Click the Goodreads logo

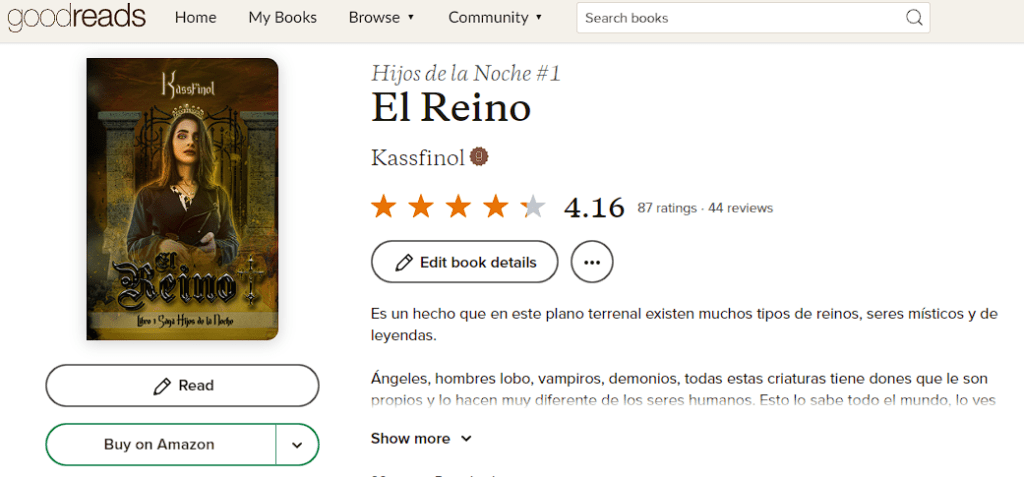tap(76, 18)
